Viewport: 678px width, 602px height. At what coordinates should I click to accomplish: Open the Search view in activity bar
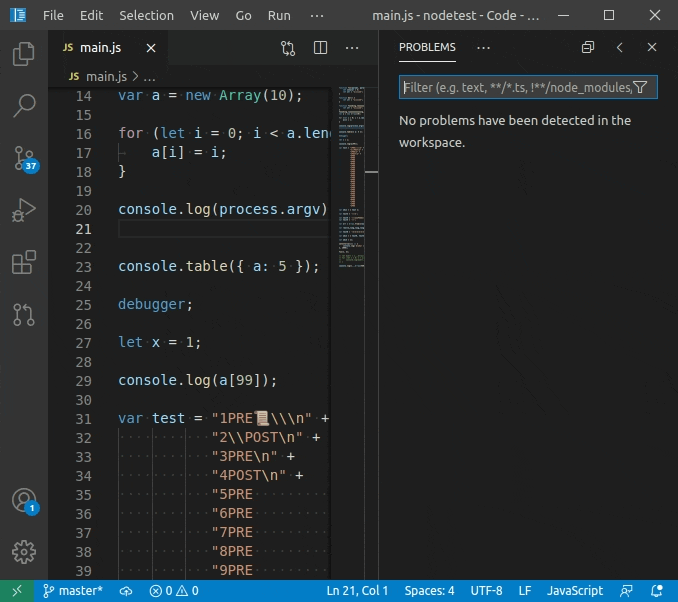(24, 106)
